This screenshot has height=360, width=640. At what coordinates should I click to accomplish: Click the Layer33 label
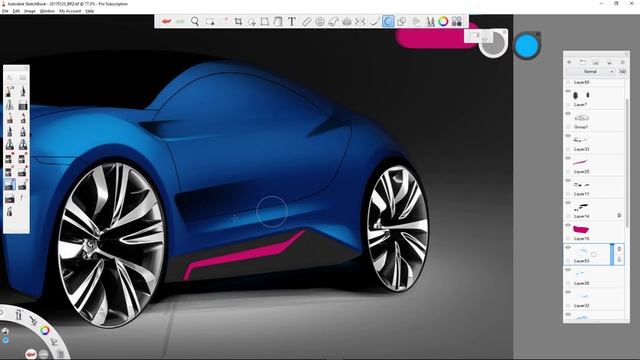[582, 149]
